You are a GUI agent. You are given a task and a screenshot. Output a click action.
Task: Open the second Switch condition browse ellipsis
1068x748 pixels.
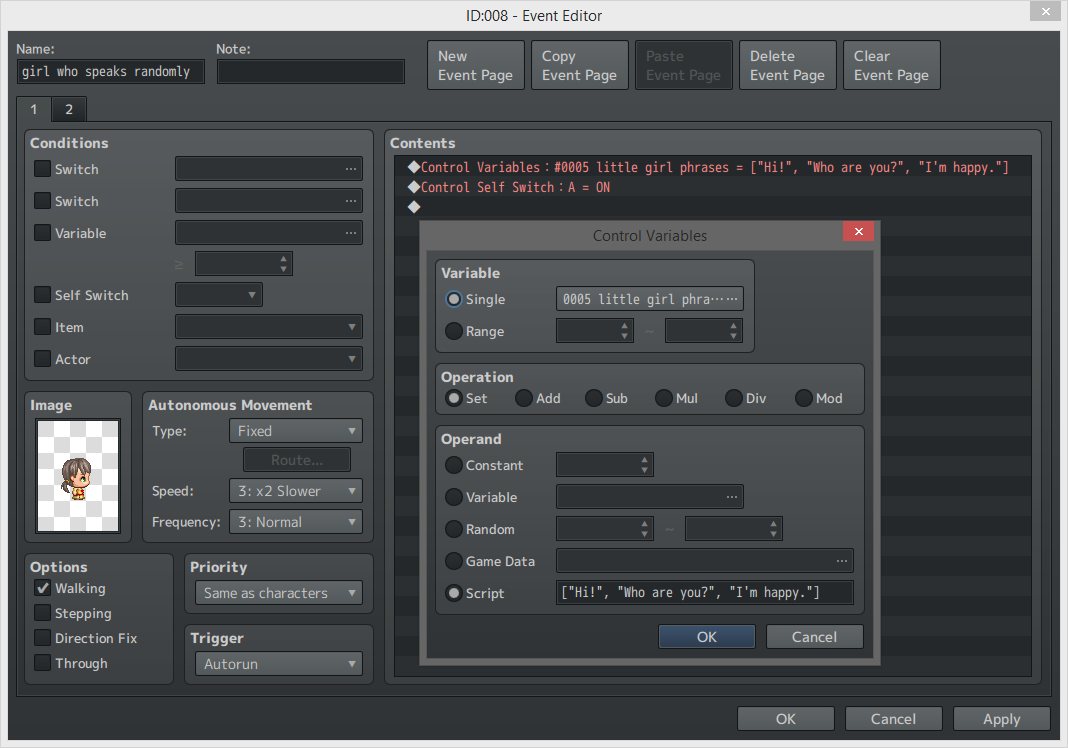pos(352,201)
